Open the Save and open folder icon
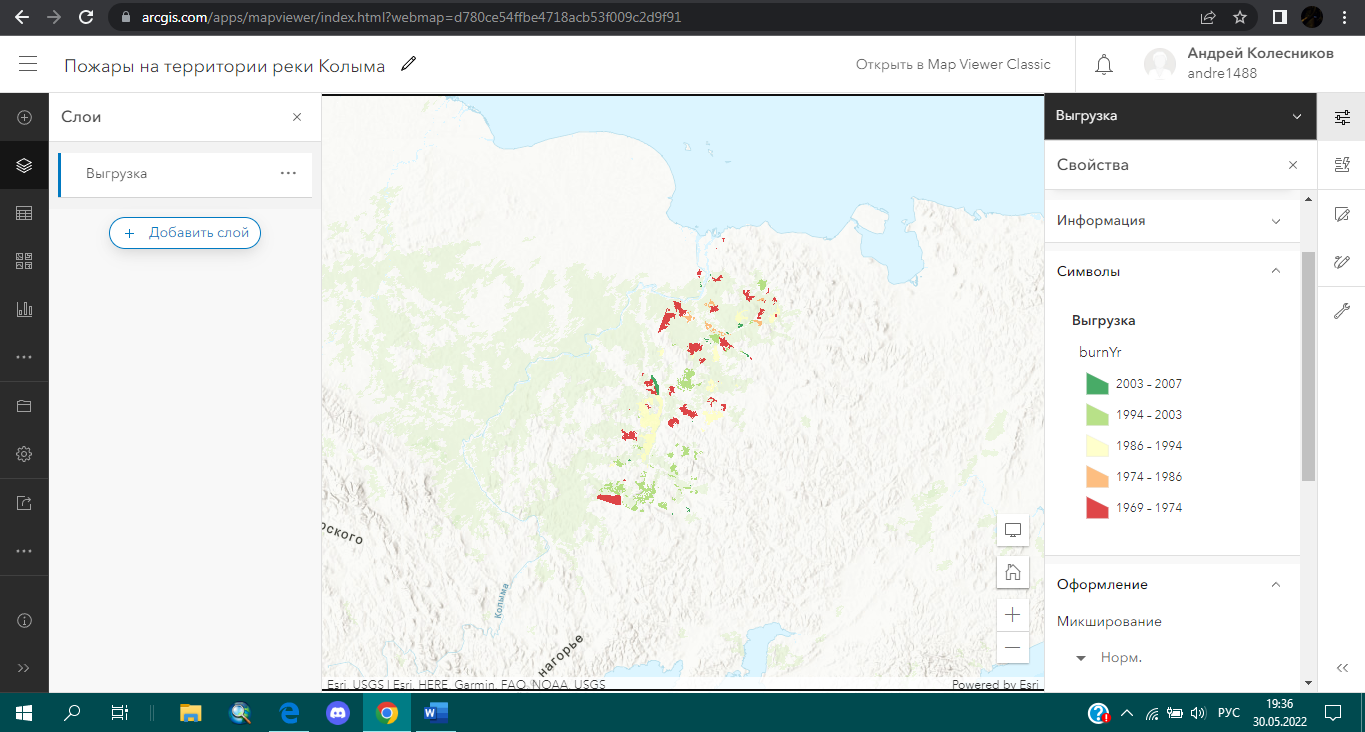 pyautogui.click(x=25, y=406)
